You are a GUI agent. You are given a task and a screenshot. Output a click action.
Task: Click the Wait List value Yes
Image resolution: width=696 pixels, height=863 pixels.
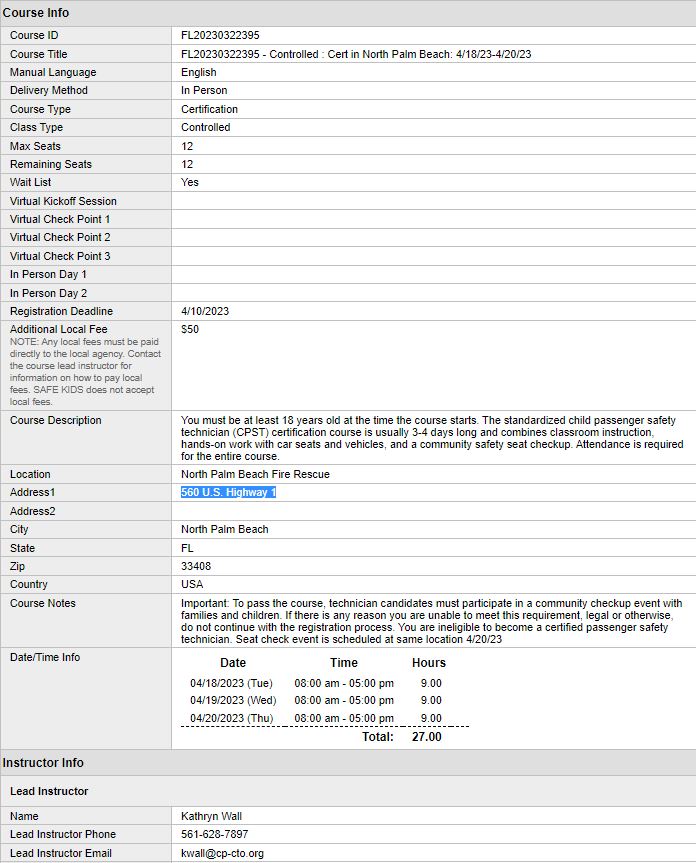coord(190,182)
